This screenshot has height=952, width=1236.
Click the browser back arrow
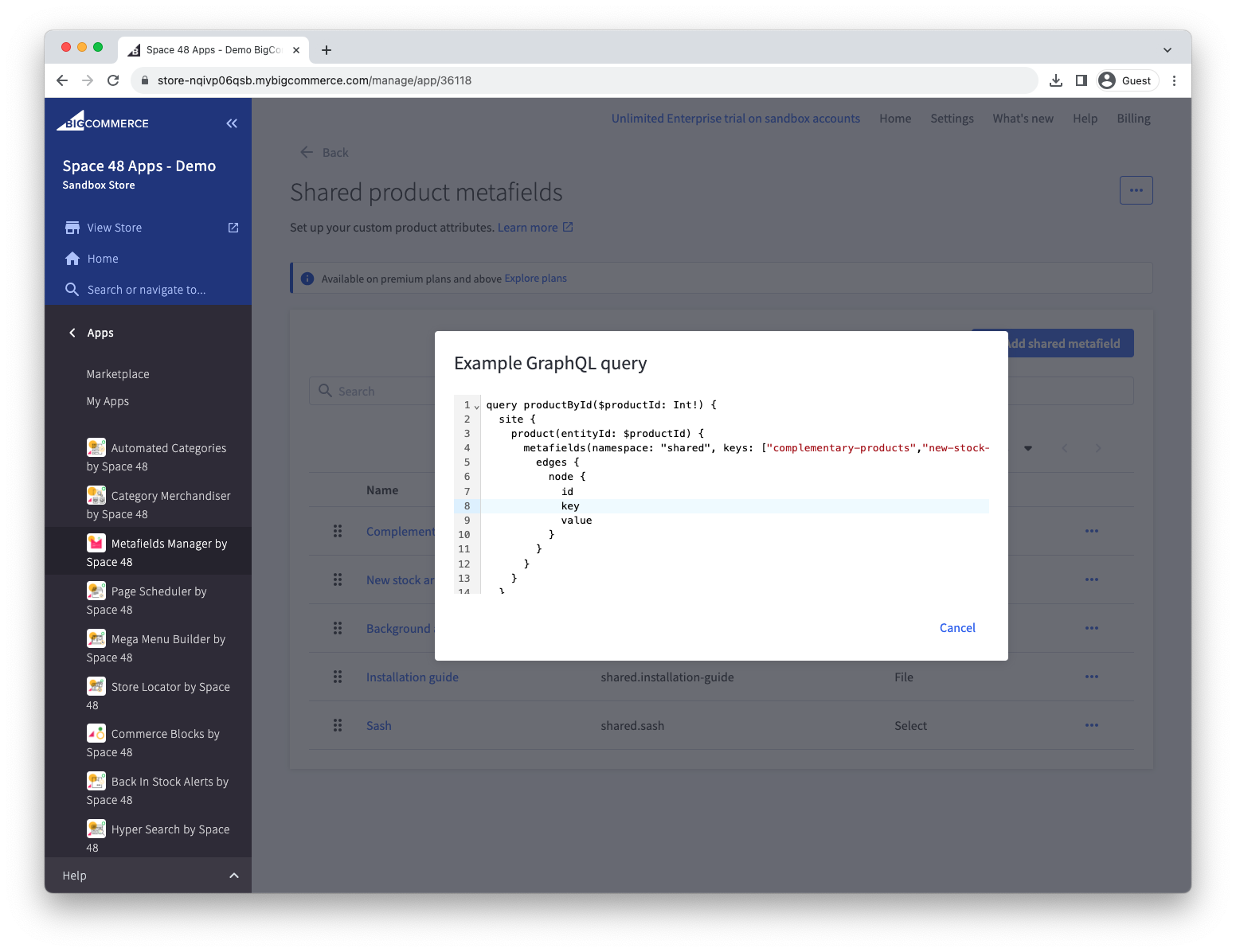click(x=62, y=80)
